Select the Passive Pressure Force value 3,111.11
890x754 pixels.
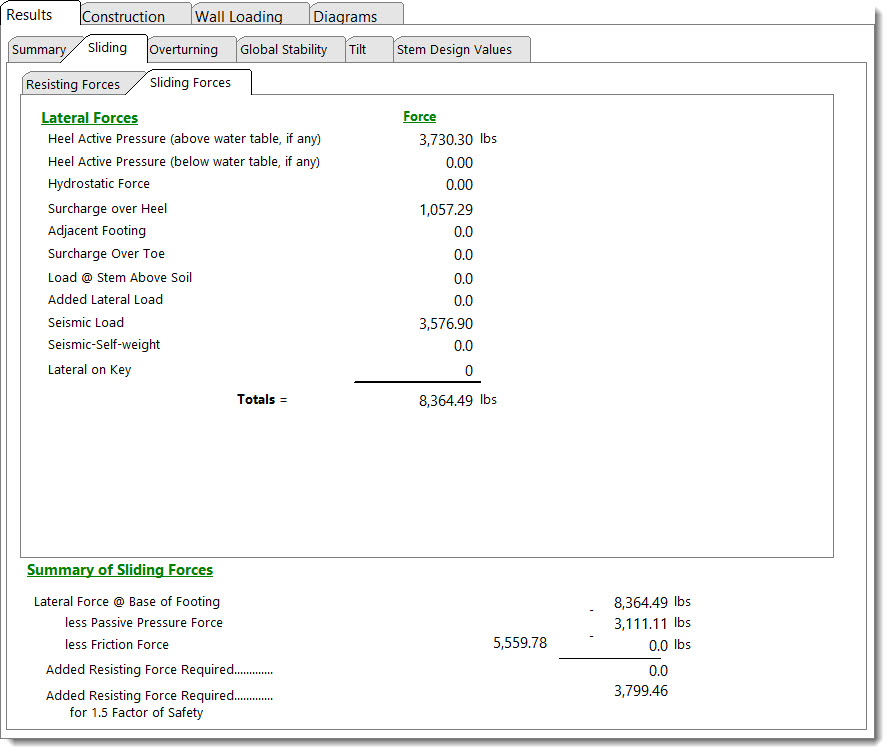(641, 624)
